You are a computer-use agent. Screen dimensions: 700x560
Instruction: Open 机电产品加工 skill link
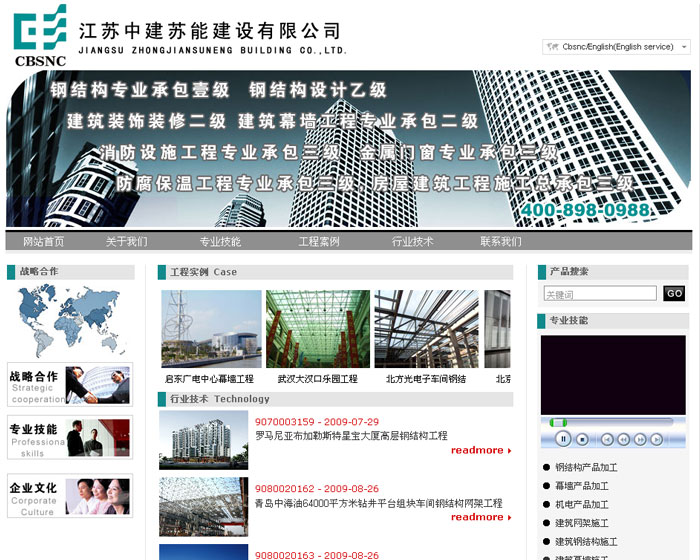tap(581, 505)
